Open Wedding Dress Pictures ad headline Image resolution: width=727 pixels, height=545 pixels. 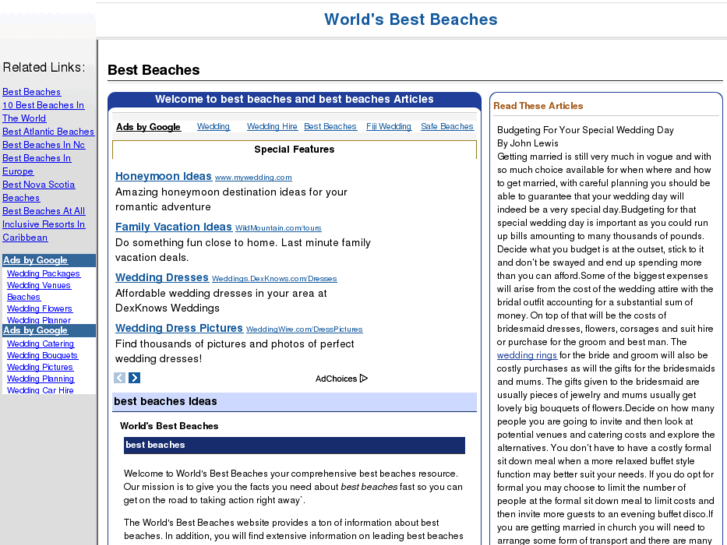(179, 328)
